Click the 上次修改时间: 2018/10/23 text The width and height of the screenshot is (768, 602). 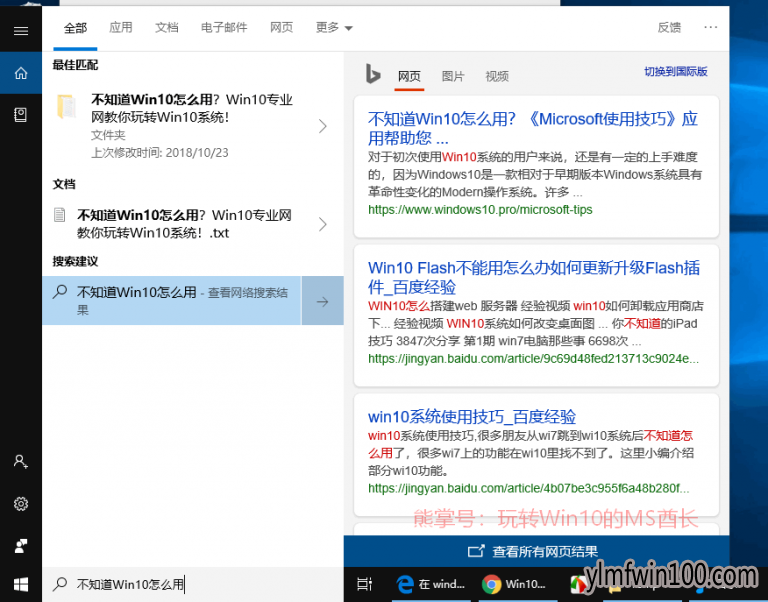pos(160,153)
